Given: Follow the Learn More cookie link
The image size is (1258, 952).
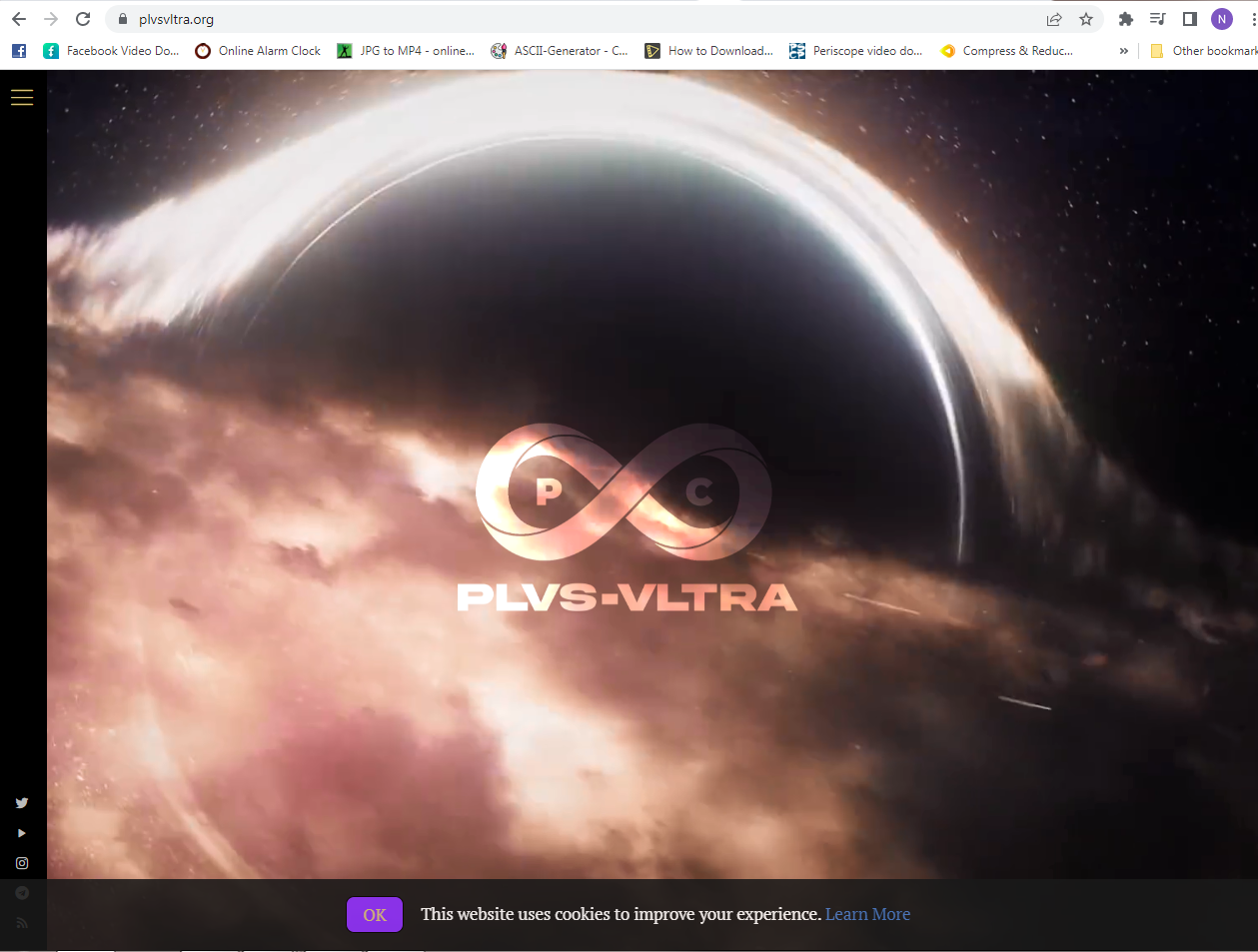Looking at the screenshot, I should [x=867, y=914].
